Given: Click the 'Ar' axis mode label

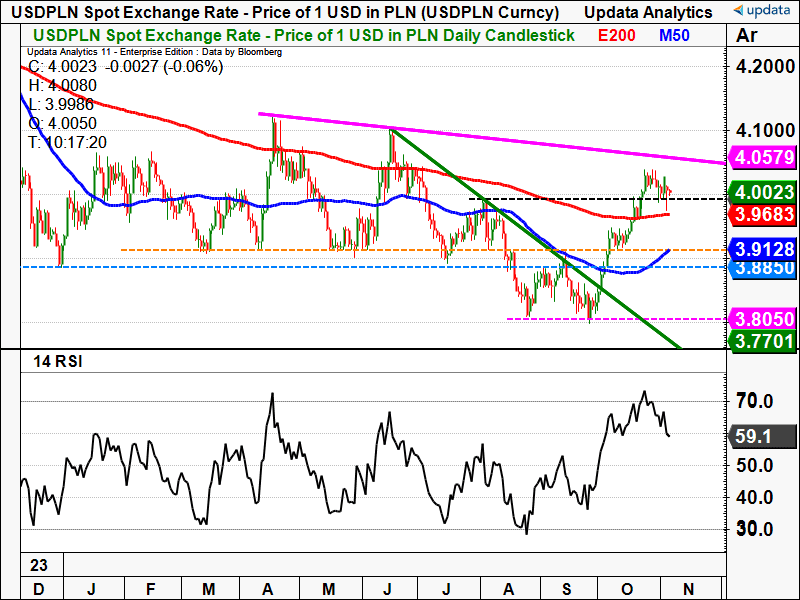Looking at the screenshot, I should (x=746, y=35).
